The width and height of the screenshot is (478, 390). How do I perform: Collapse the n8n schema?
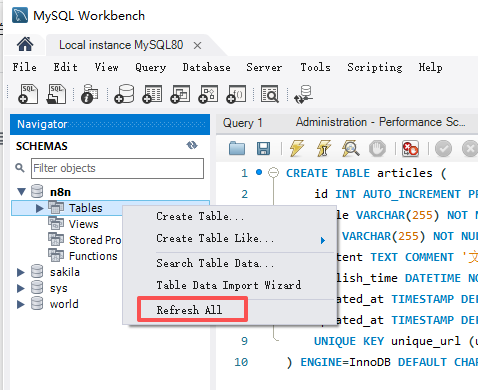(x=22, y=192)
